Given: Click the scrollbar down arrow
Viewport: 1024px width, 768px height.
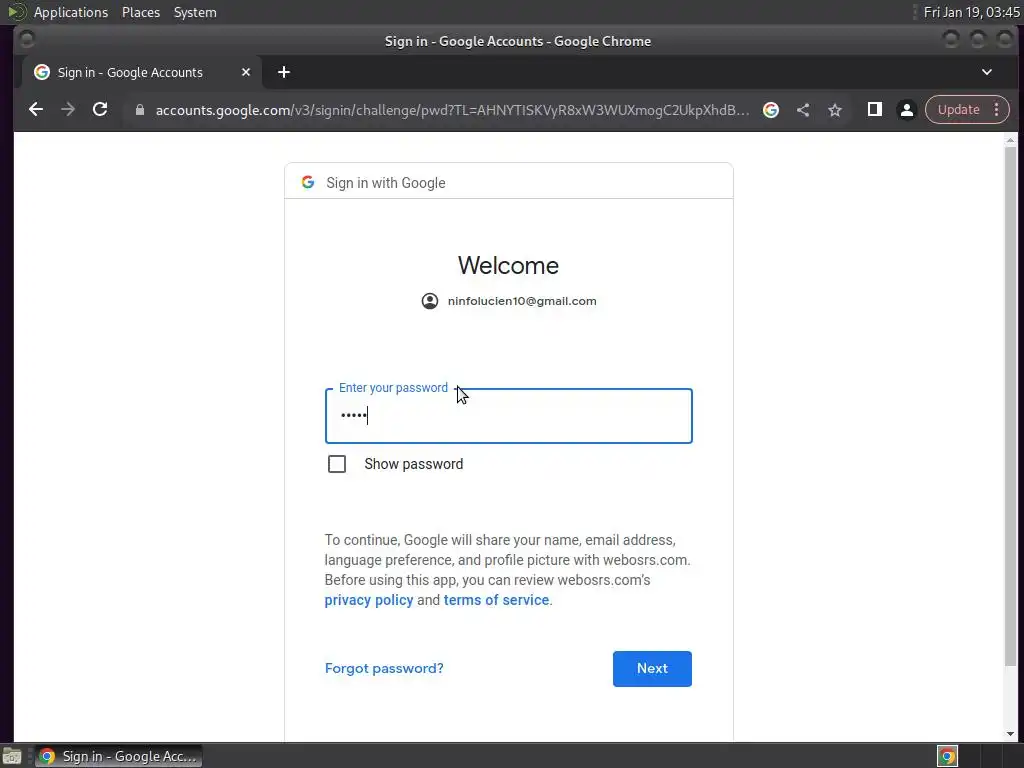Looking at the screenshot, I should pos(1010,734).
